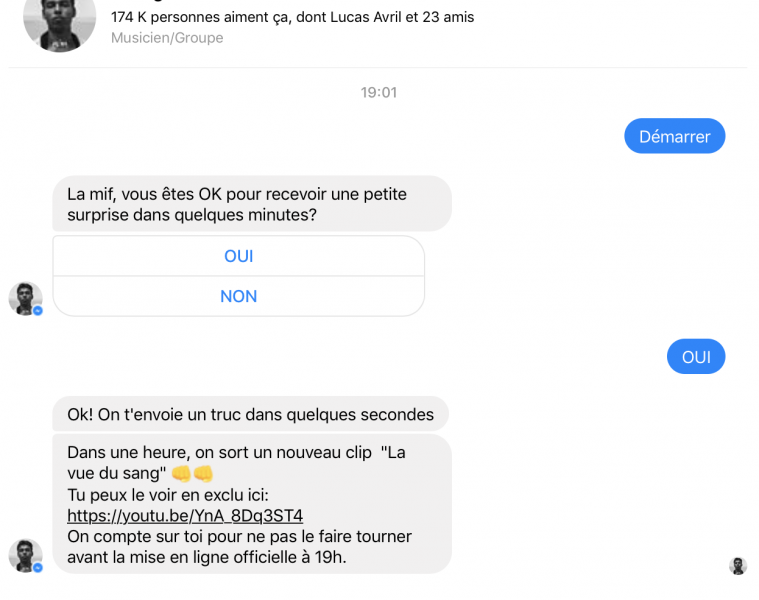Click the small seen-receipt avatar at bottom right
Image resolution: width=759 pixels, height=600 pixels.
pos(738,566)
